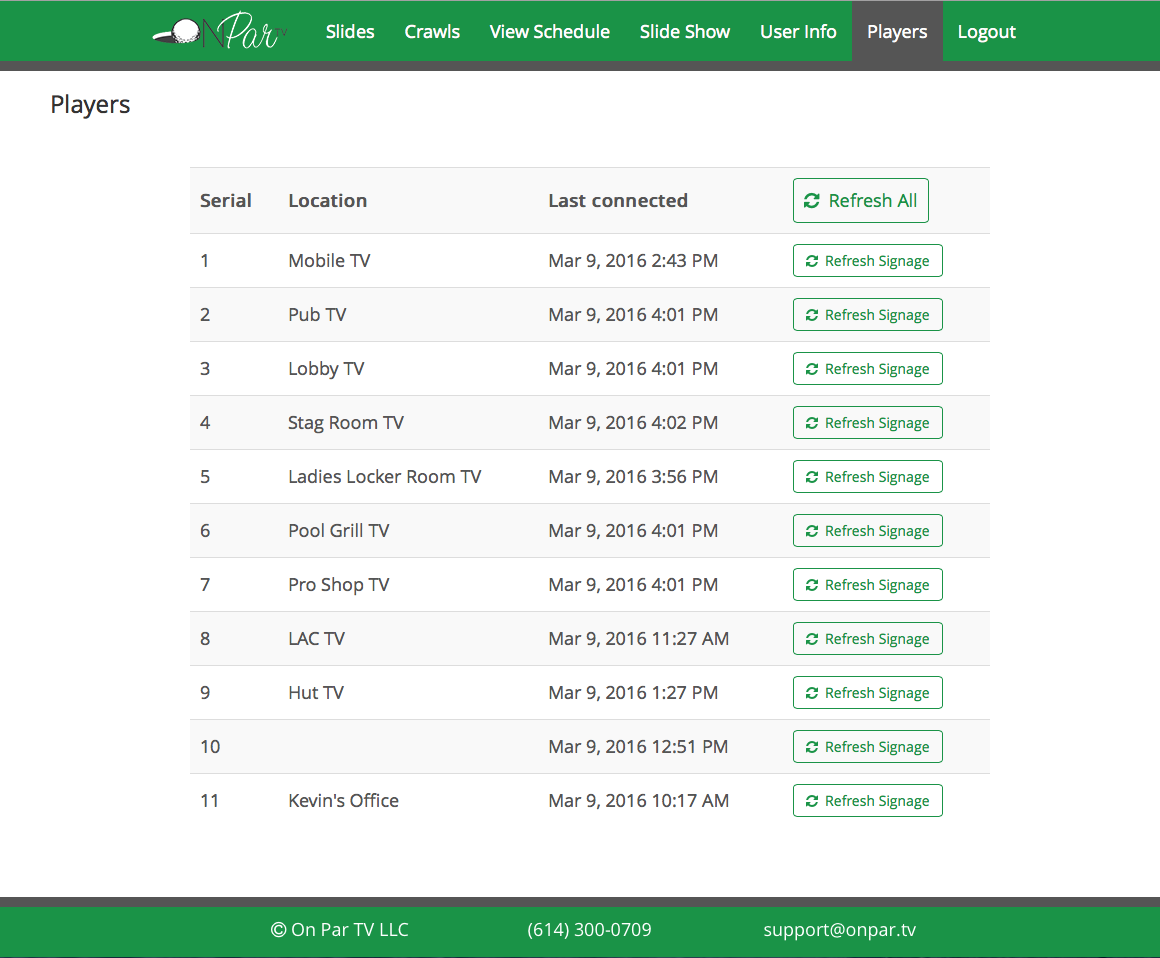
Task: Click the Mar 9, 2016 3:56 PM timestamp
Action: (633, 476)
